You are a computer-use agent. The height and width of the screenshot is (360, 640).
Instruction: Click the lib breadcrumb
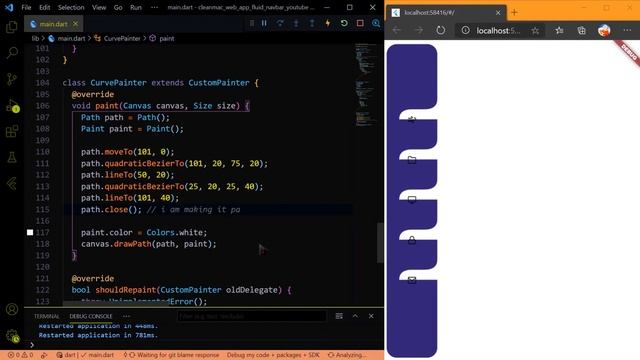pos(36,38)
